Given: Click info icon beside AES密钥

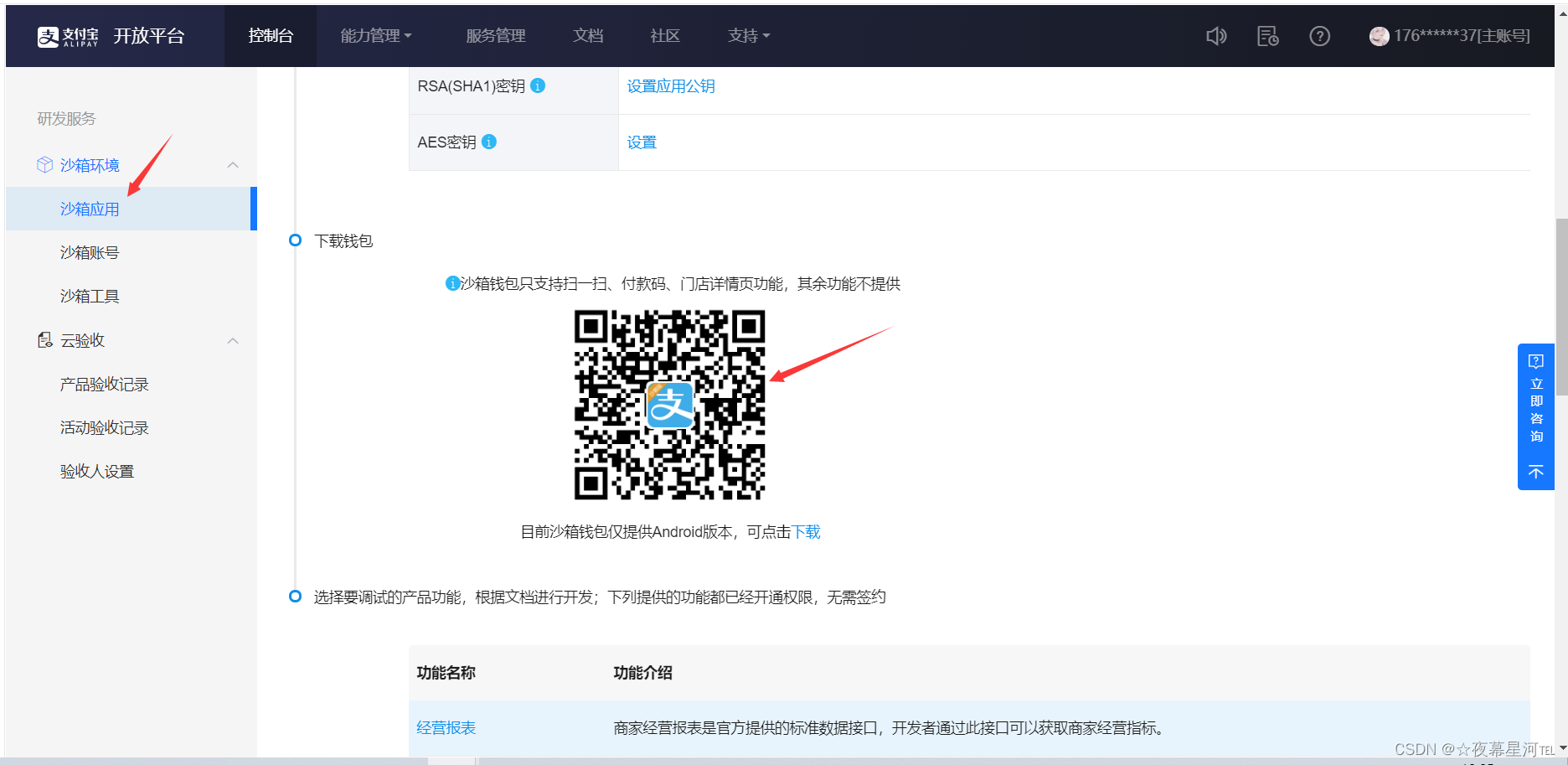Looking at the screenshot, I should 489,142.
